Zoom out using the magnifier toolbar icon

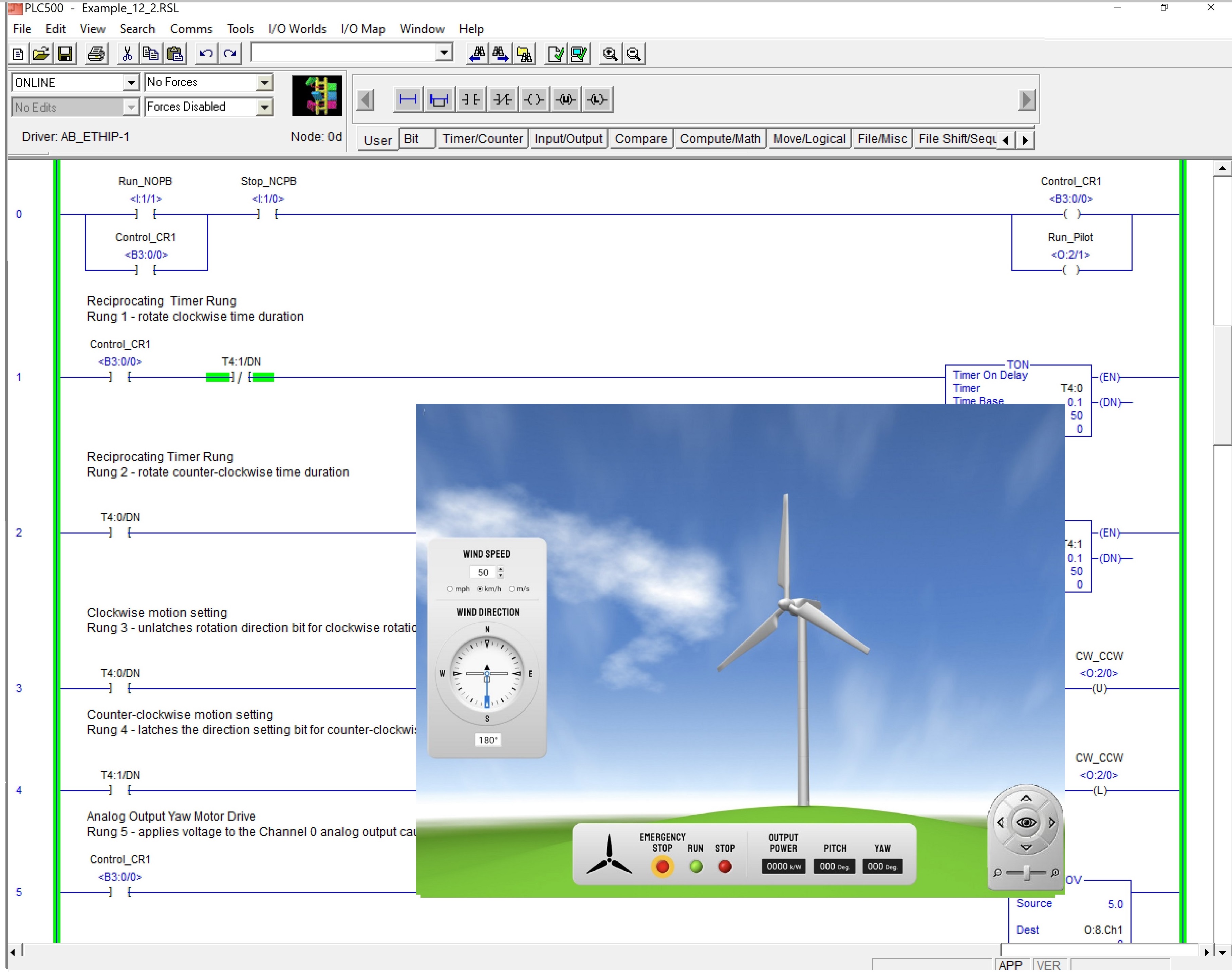coord(634,53)
